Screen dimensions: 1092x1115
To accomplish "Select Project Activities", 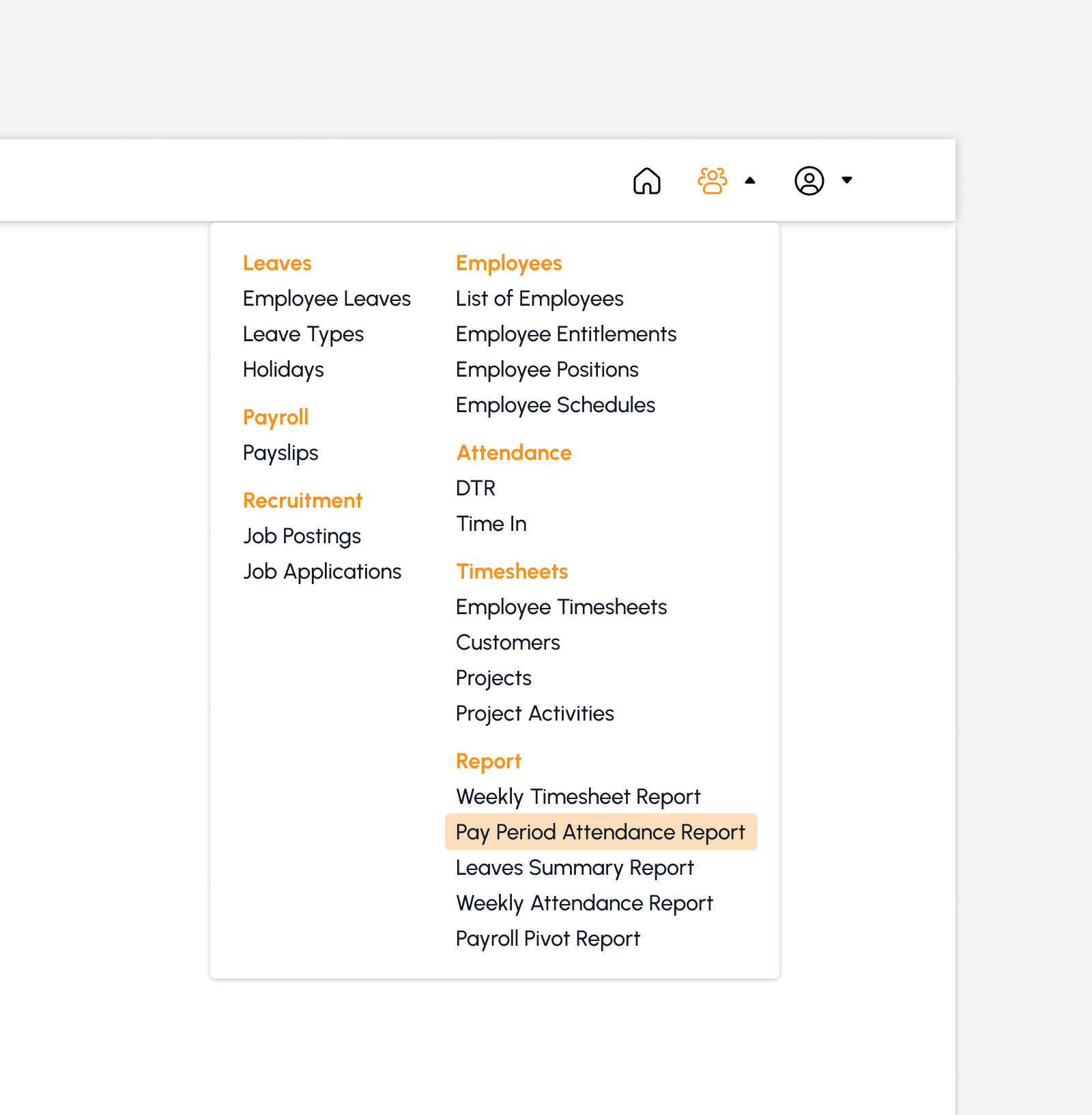I will tap(535, 714).
